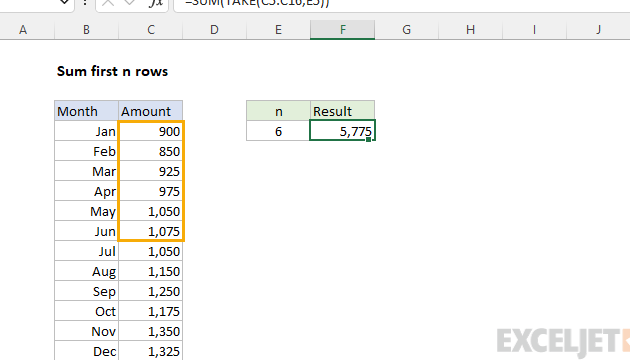
Task: Select column G header
Action: click(x=407, y=30)
